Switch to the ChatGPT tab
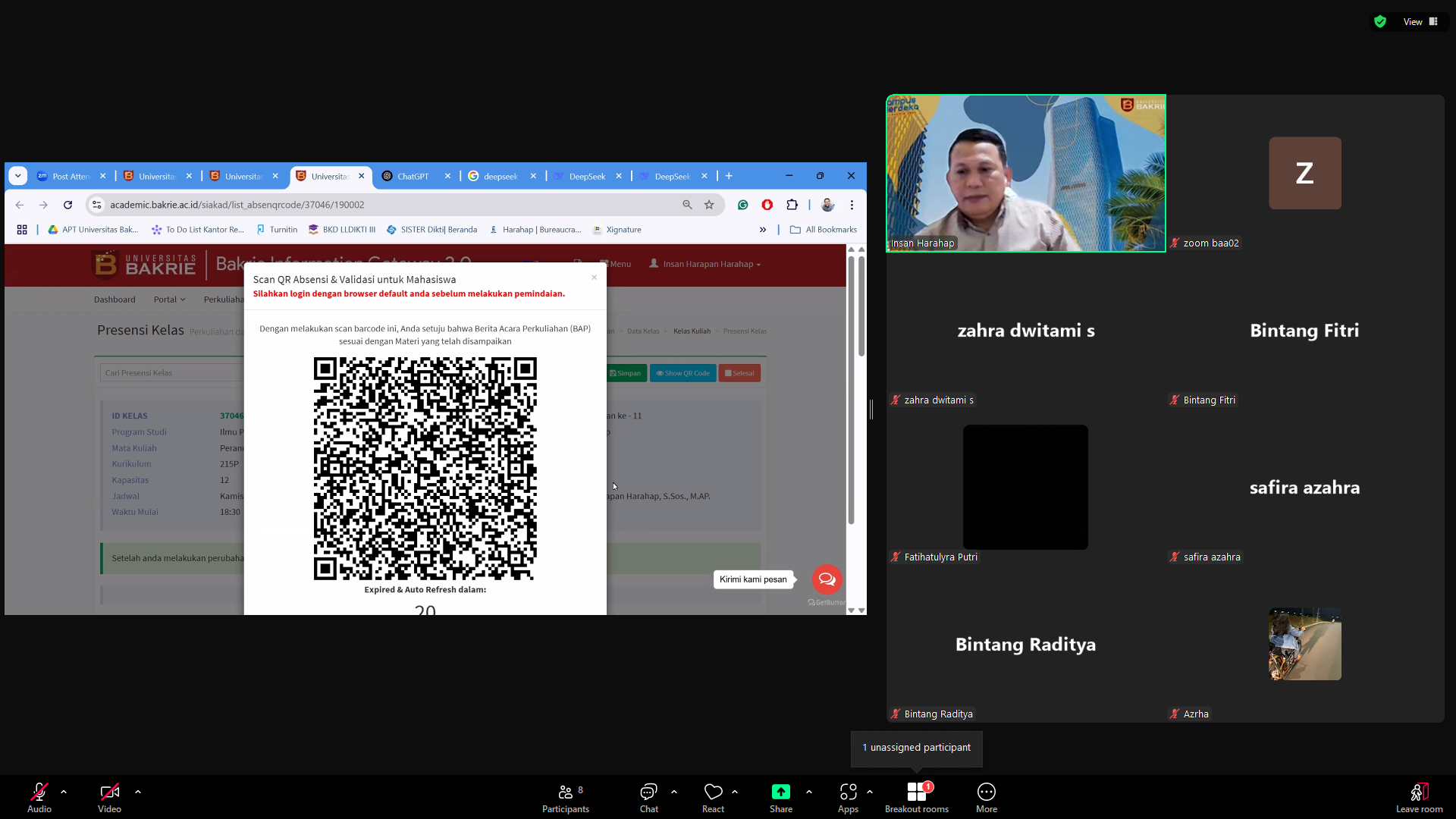The width and height of the screenshot is (1456, 819). 416,176
